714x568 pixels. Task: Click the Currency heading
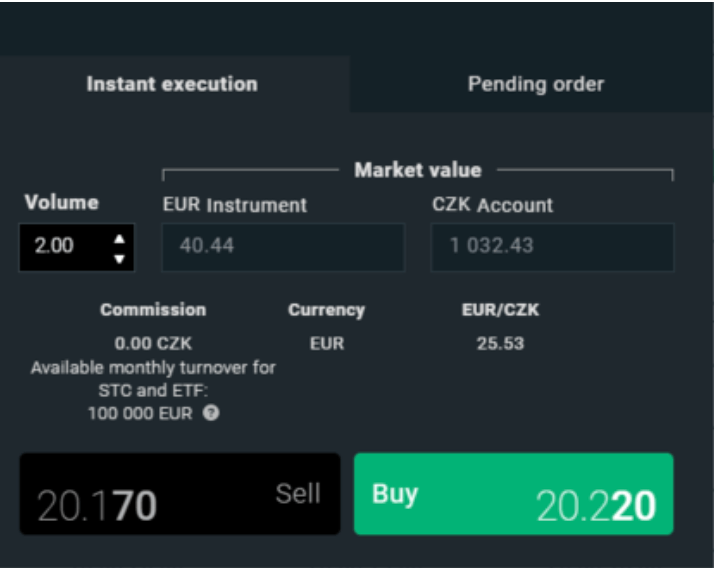[x=326, y=310]
